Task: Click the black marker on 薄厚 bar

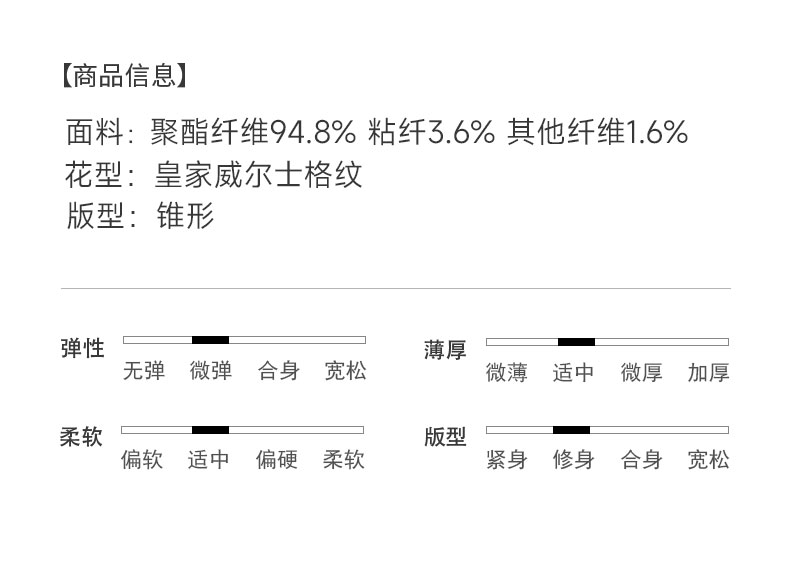Action: point(576,342)
